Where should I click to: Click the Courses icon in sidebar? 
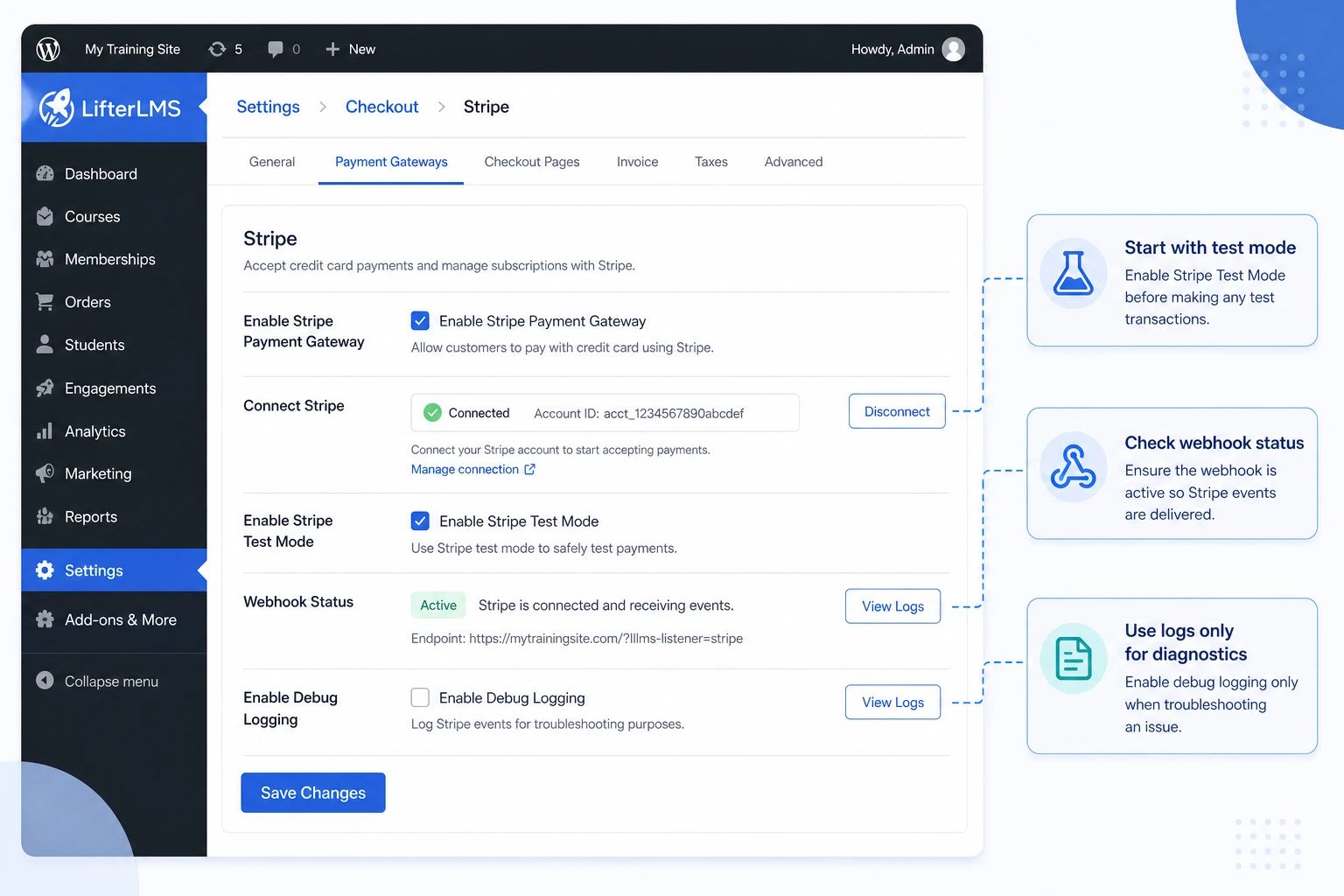coord(45,216)
